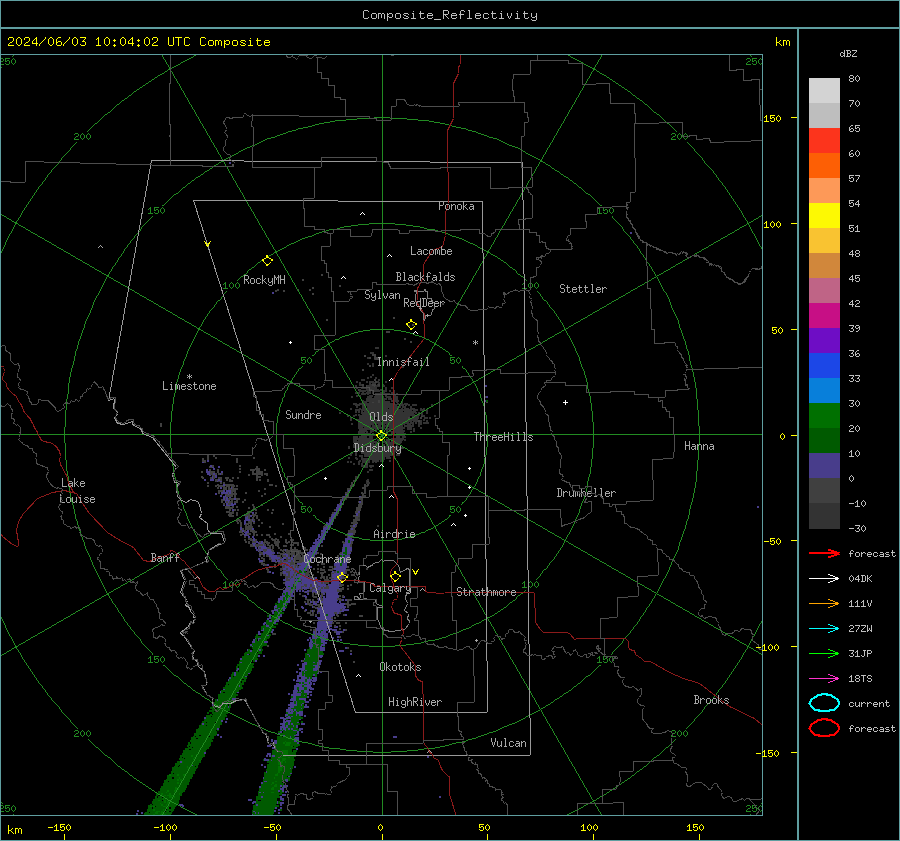Click the RockyMH label

(264, 280)
